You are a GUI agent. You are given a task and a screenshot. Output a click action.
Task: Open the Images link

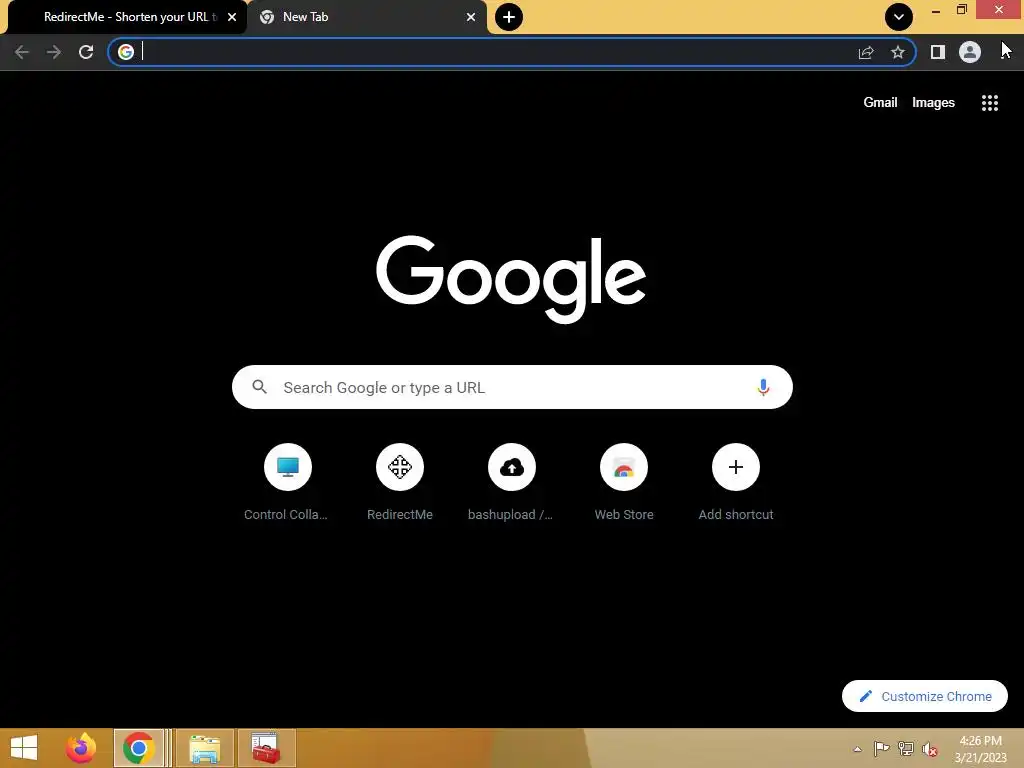[933, 103]
